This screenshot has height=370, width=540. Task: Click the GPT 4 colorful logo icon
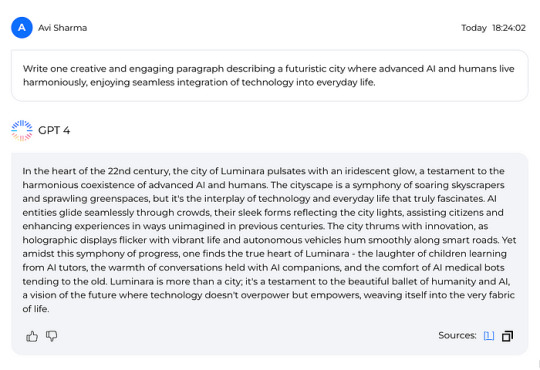(x=22, y=131)
